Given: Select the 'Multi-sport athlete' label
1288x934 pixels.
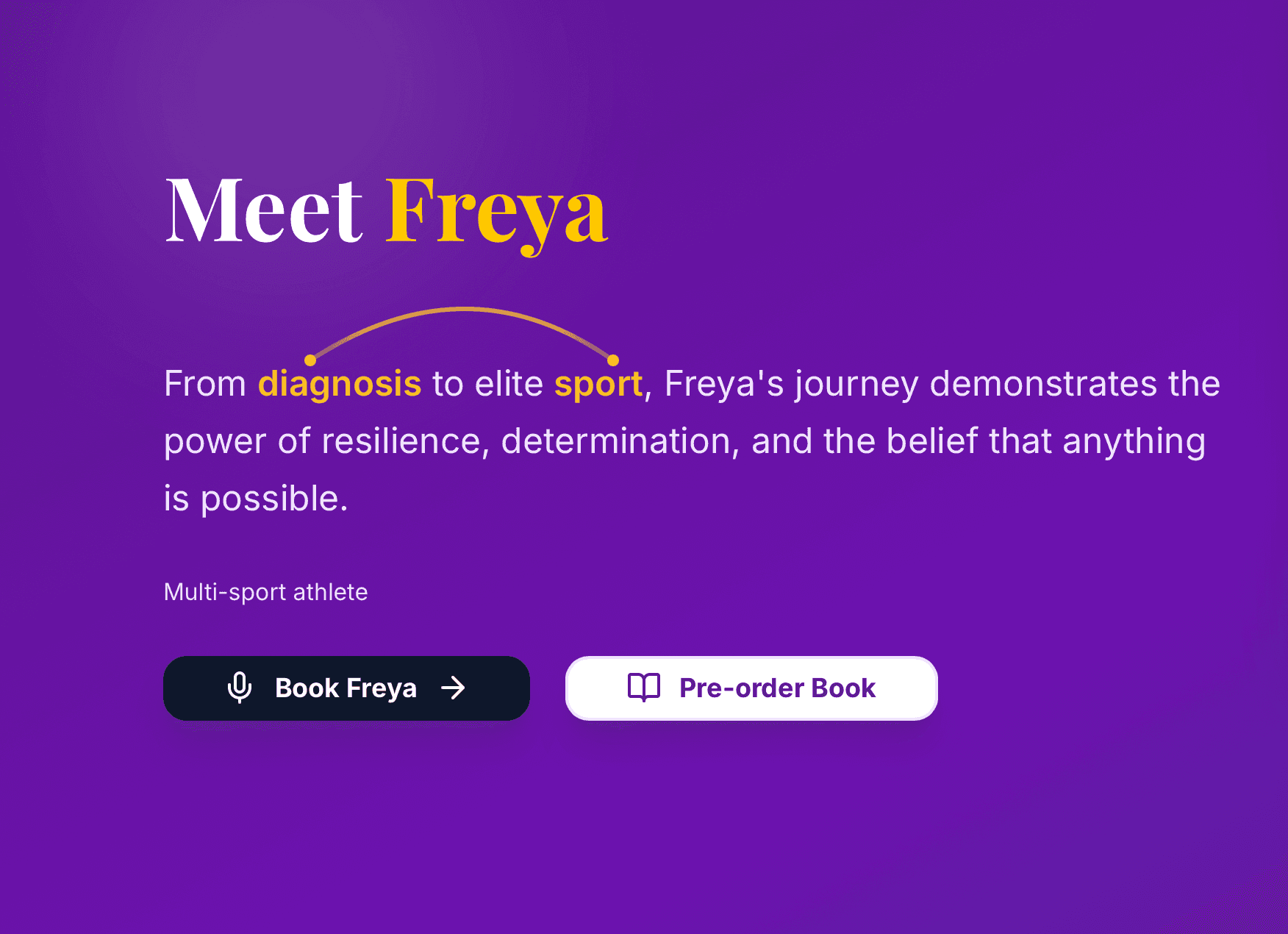Looking at the screenshot, I should 266,591.
